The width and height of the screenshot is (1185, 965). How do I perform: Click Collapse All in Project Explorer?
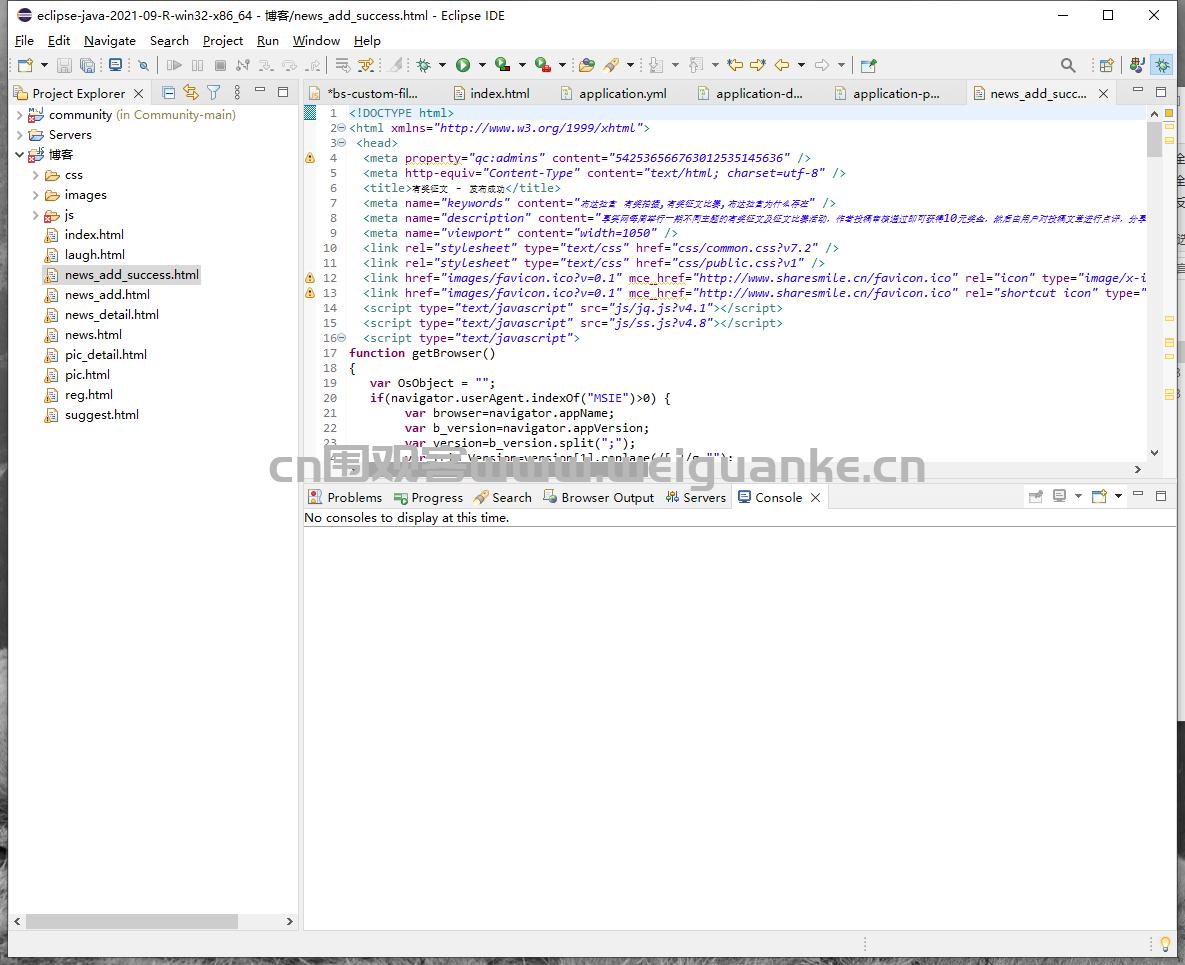pyautogui.click(x=168, y=93)
